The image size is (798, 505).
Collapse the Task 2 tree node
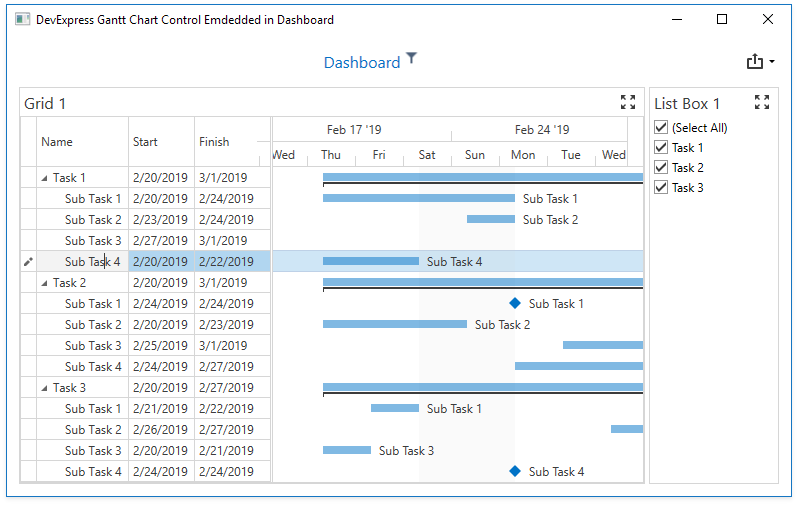tap(44, 283)
